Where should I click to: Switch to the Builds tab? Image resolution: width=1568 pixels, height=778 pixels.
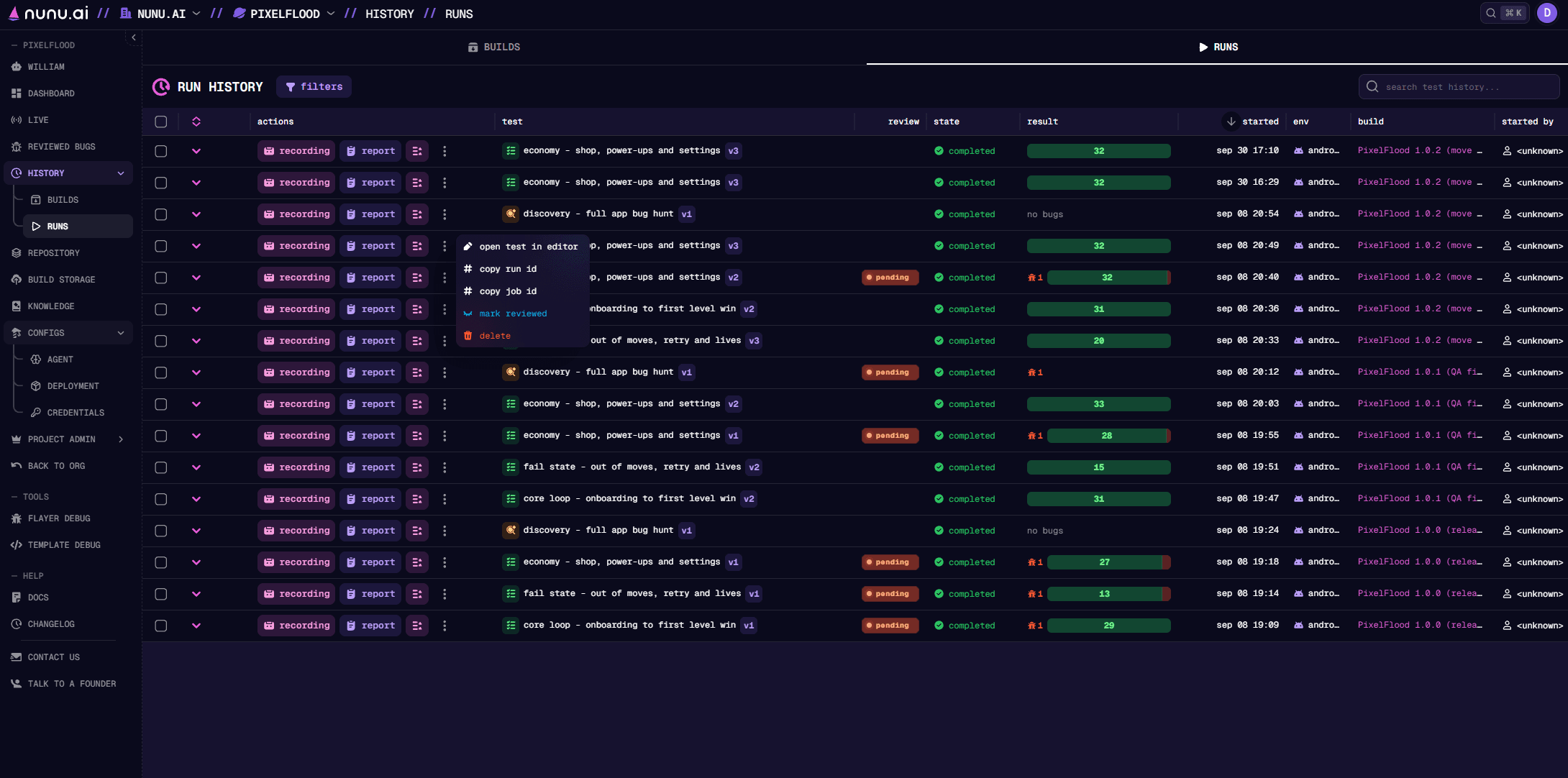[x=494, y=47]
